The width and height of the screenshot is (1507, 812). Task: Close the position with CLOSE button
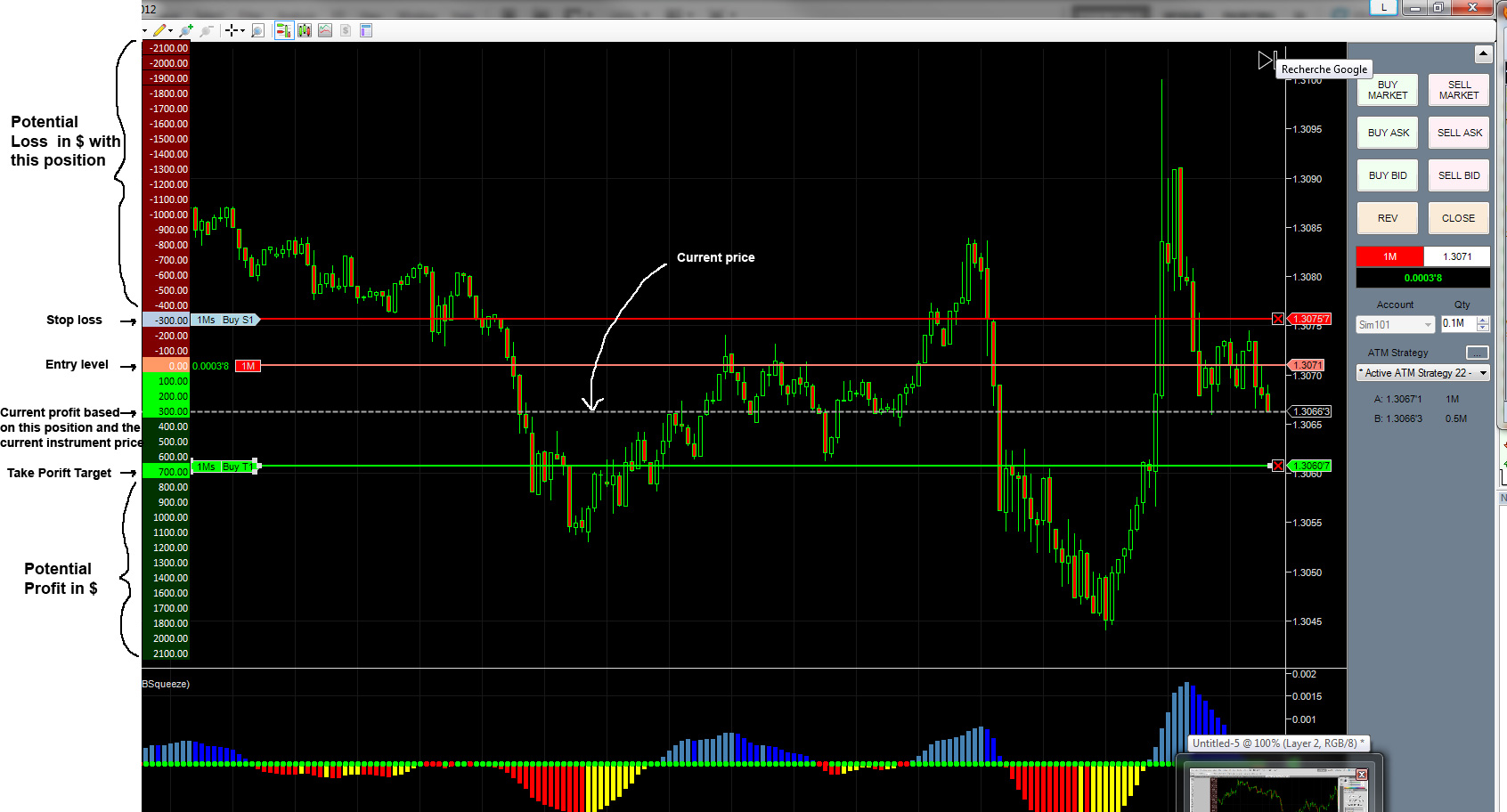[1459, 218]
